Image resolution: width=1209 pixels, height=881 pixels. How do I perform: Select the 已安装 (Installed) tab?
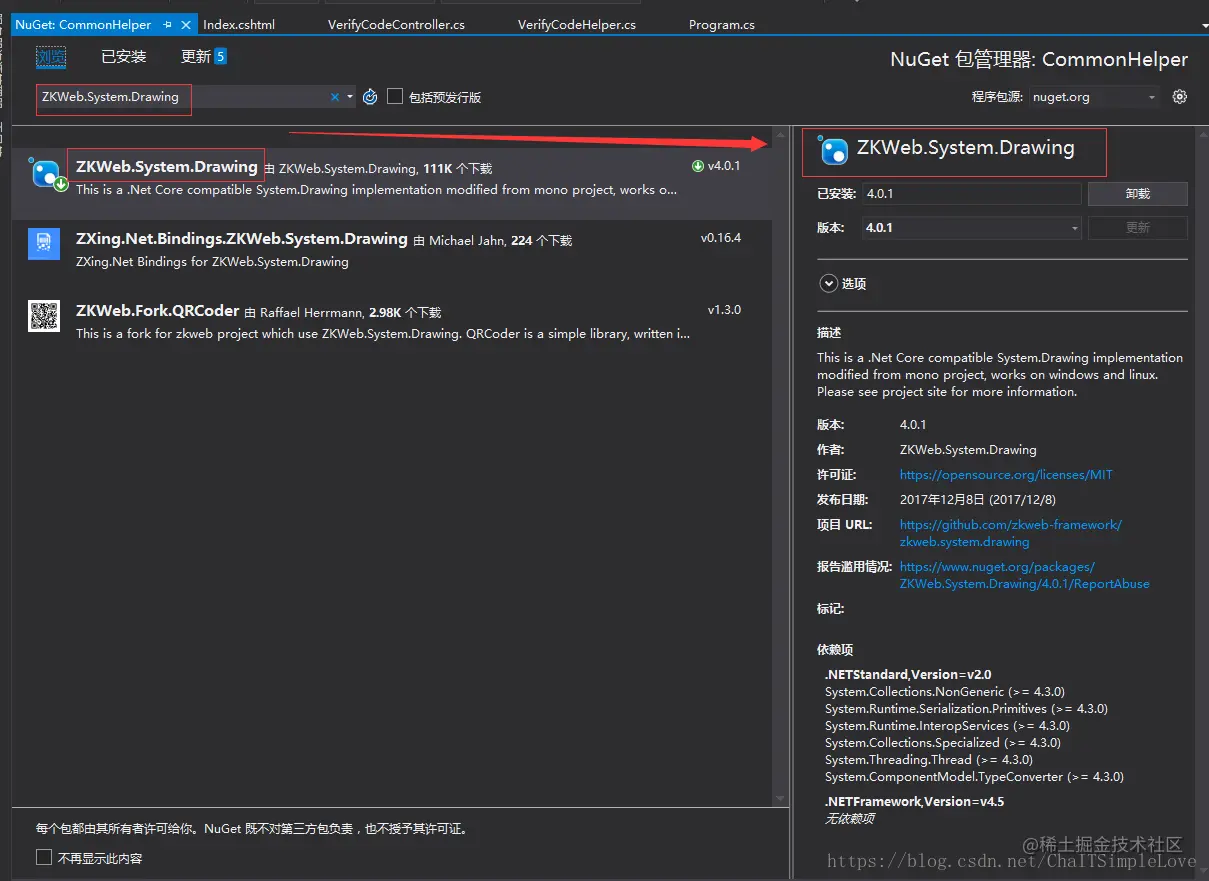pos(124,57)
